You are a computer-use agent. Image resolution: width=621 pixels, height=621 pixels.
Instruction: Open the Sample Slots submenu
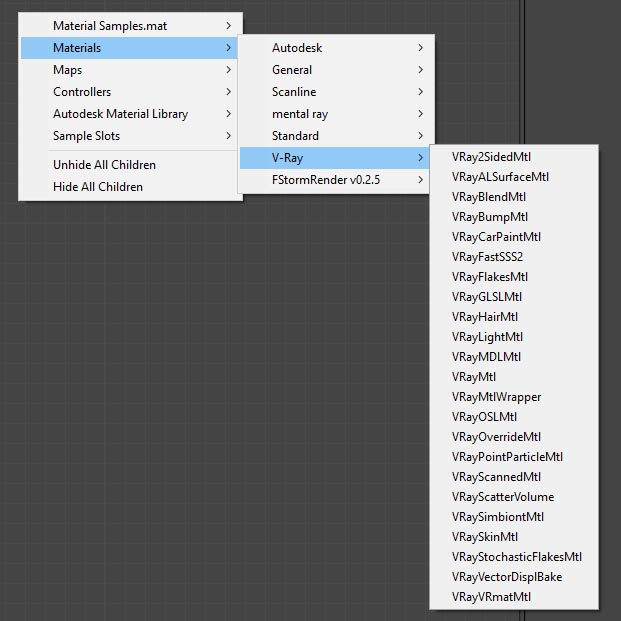coord(129,136)
